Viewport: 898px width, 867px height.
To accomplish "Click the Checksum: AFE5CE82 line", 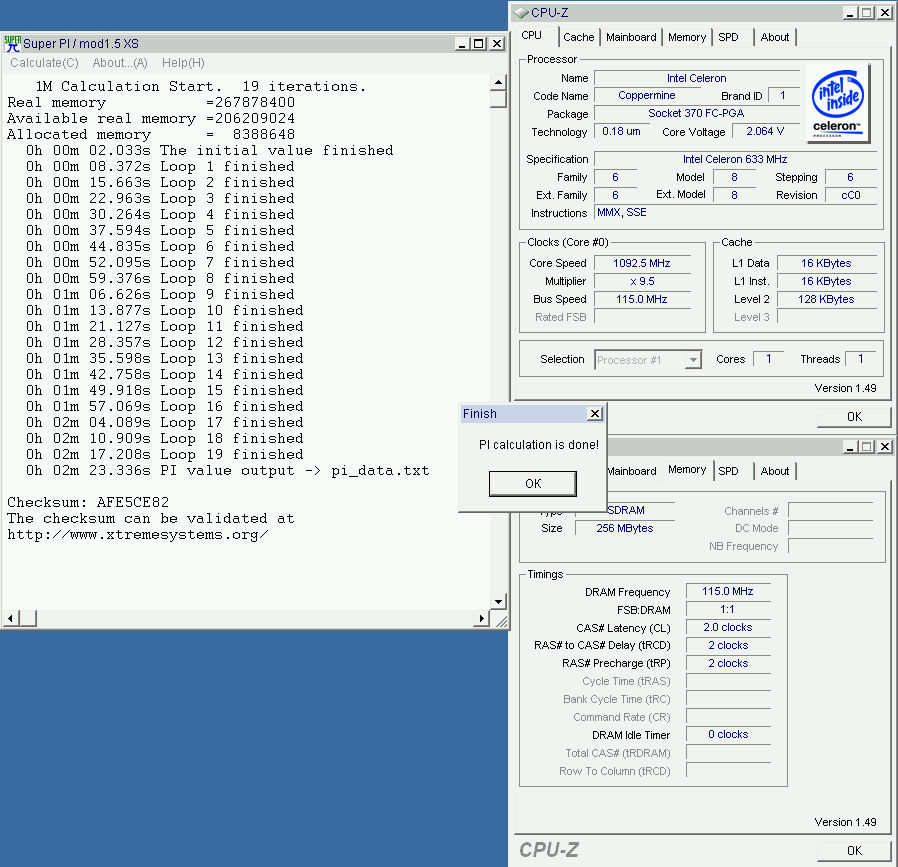I will pos(88,502).
